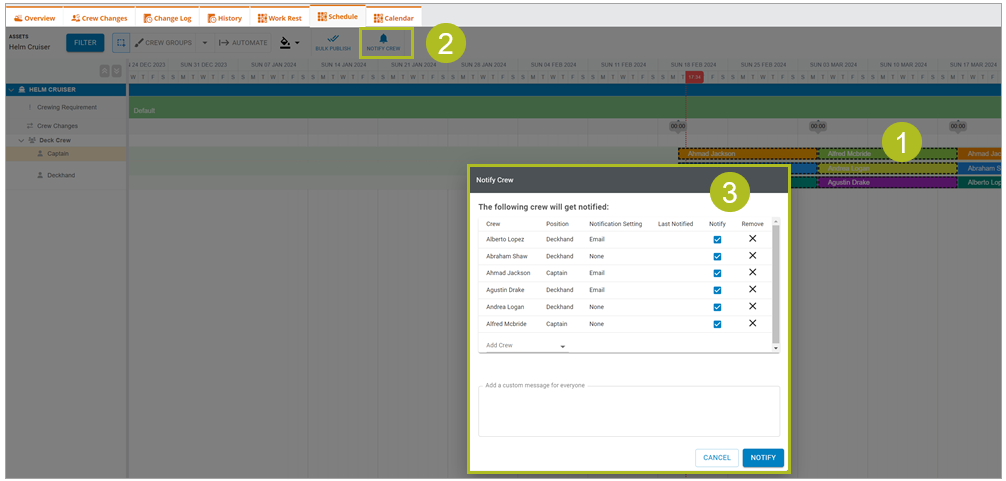
Task: Open the Work Rest tab
Action: coord(279,18)
